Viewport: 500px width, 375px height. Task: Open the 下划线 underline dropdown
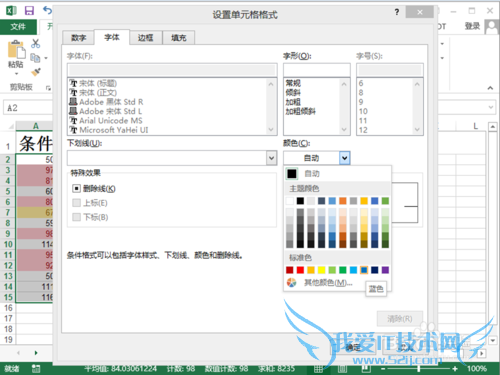tap(271, 158)
